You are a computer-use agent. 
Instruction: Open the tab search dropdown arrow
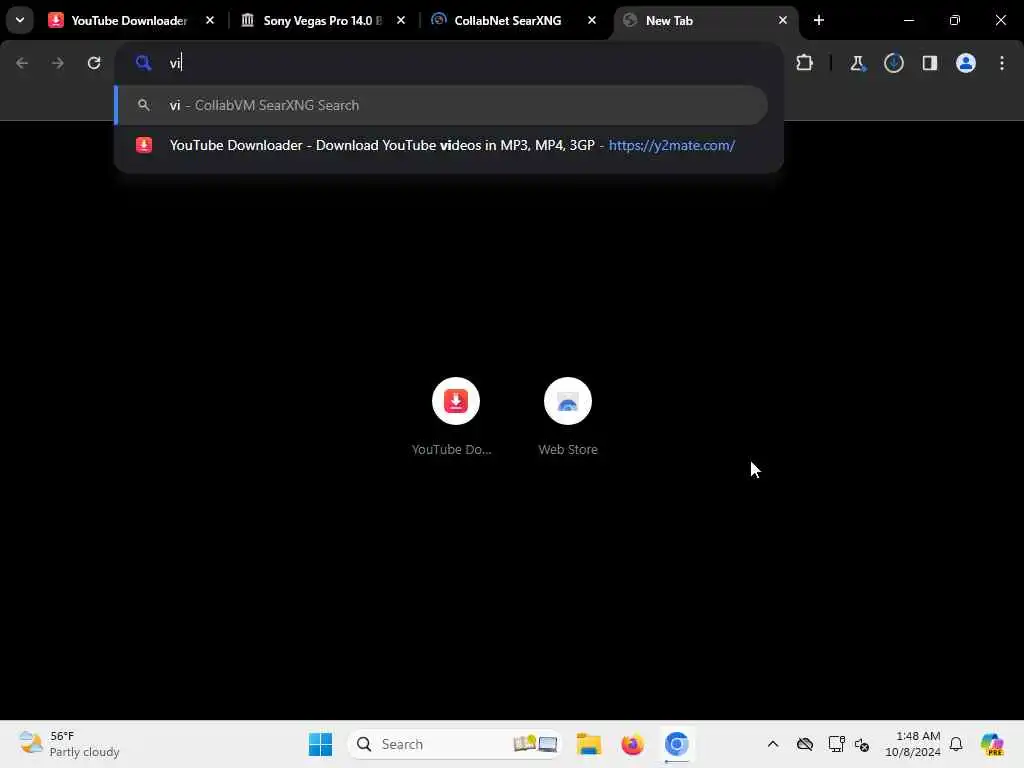[20, 20]
